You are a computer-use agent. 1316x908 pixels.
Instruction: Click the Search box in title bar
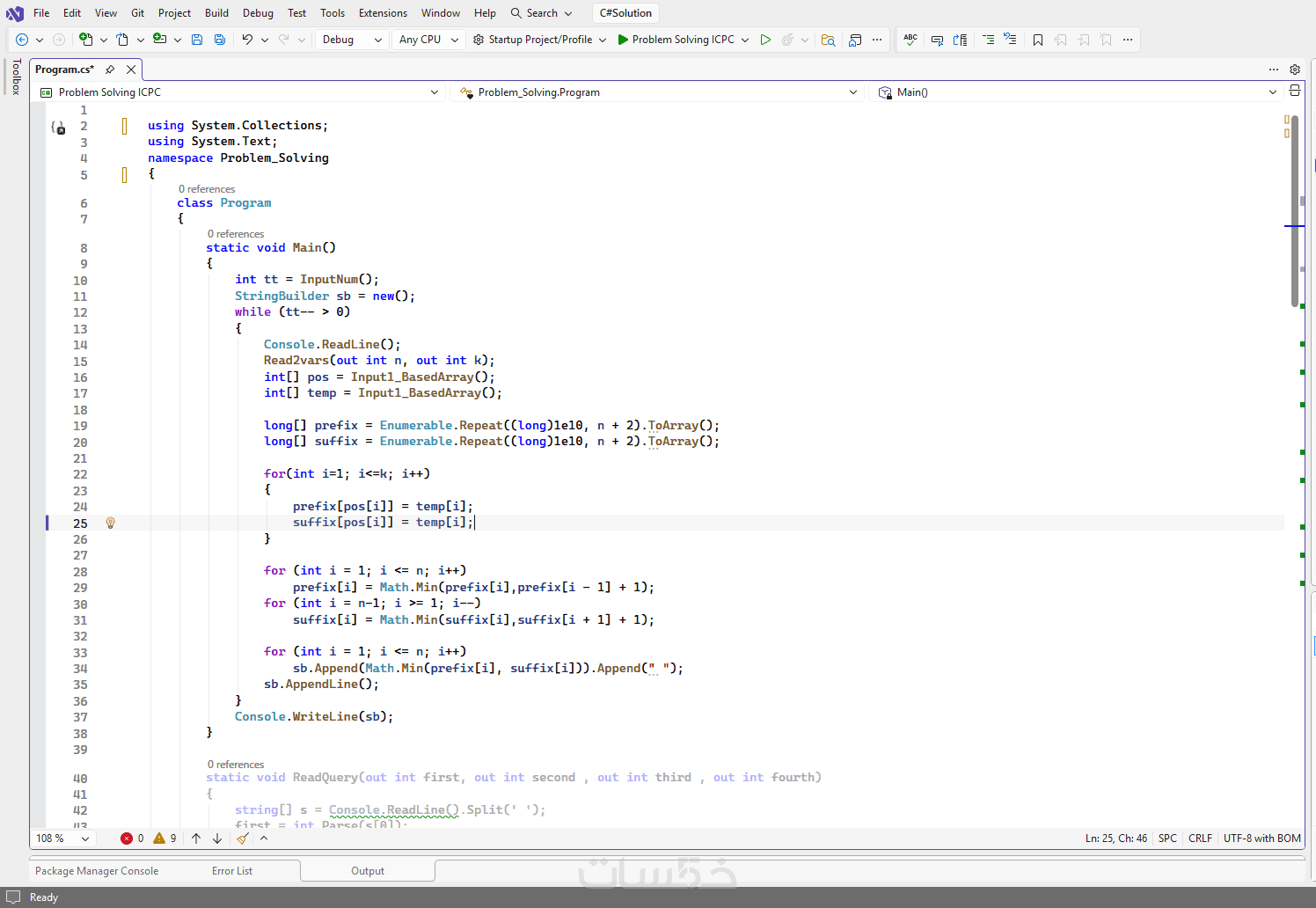542,13
